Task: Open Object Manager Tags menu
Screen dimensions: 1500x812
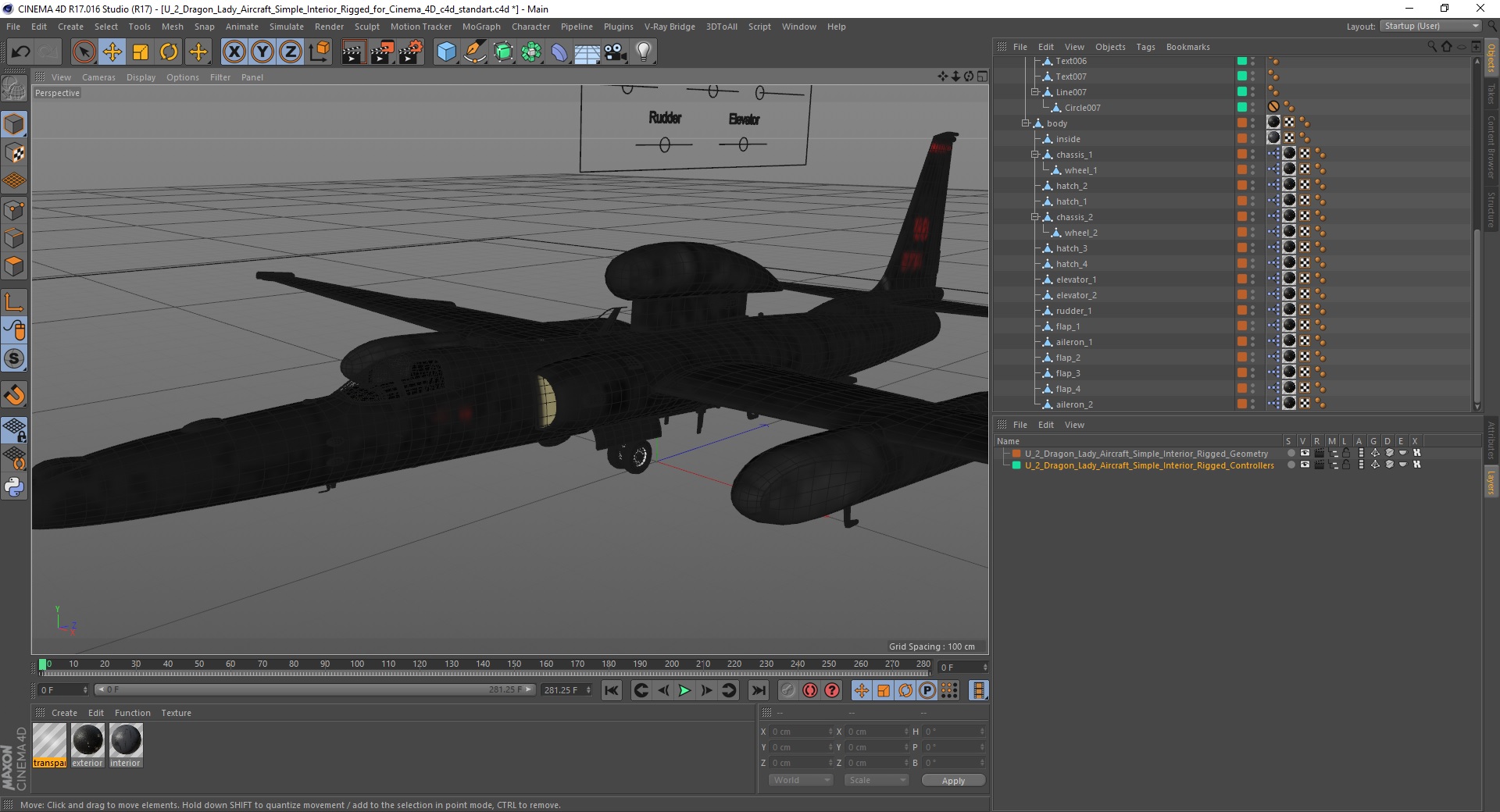Action: click(1145, 47)
